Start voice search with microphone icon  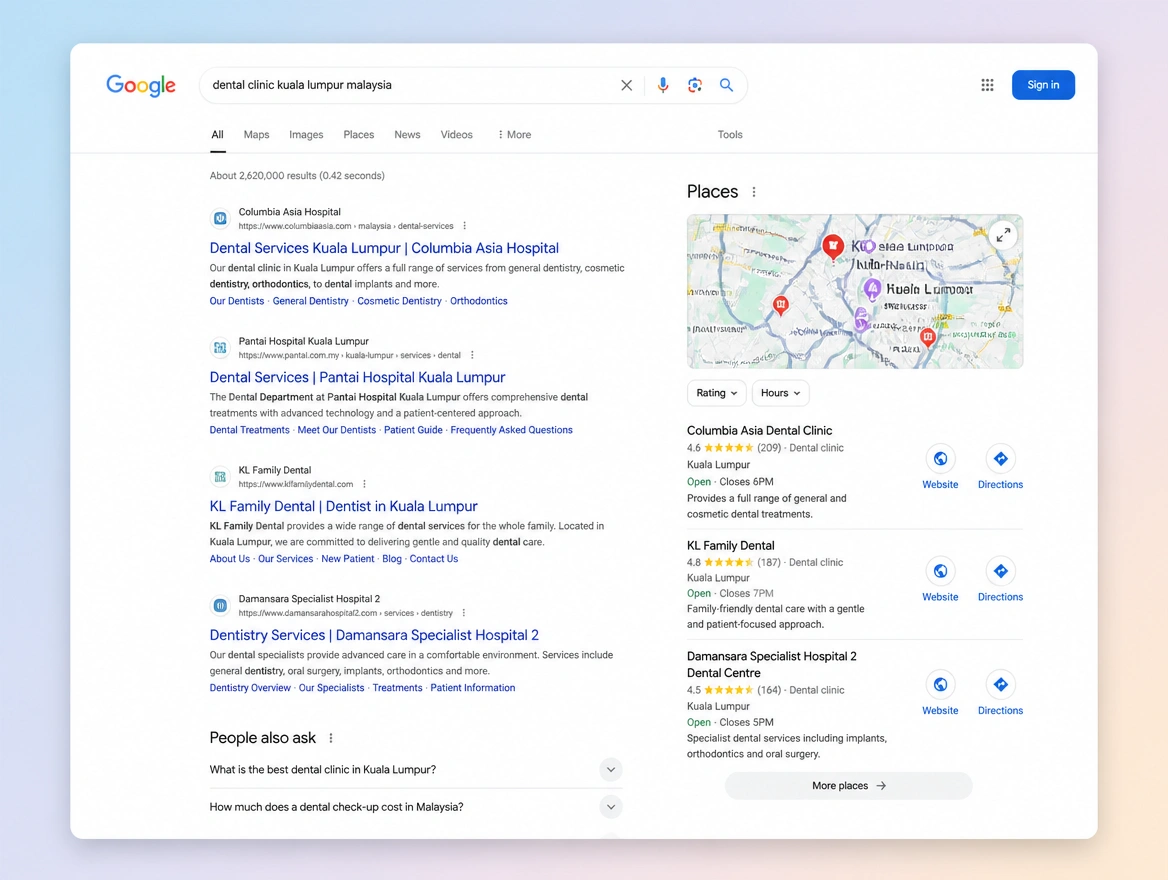tap(662, 85)
